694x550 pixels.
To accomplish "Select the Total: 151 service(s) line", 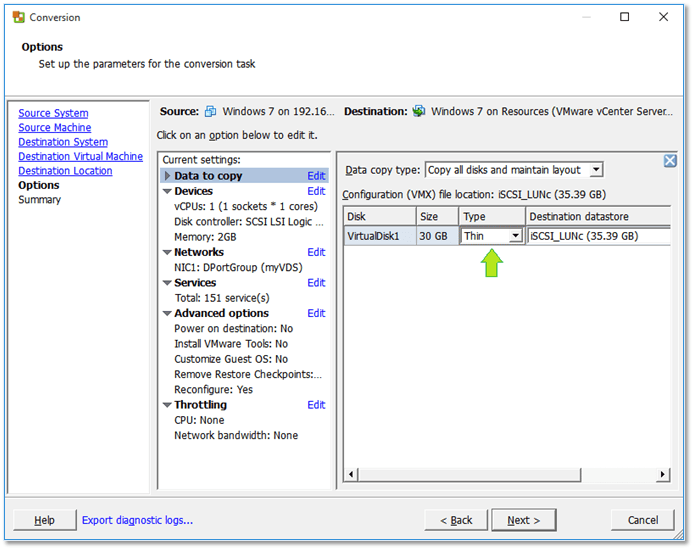I will point(222,298).
